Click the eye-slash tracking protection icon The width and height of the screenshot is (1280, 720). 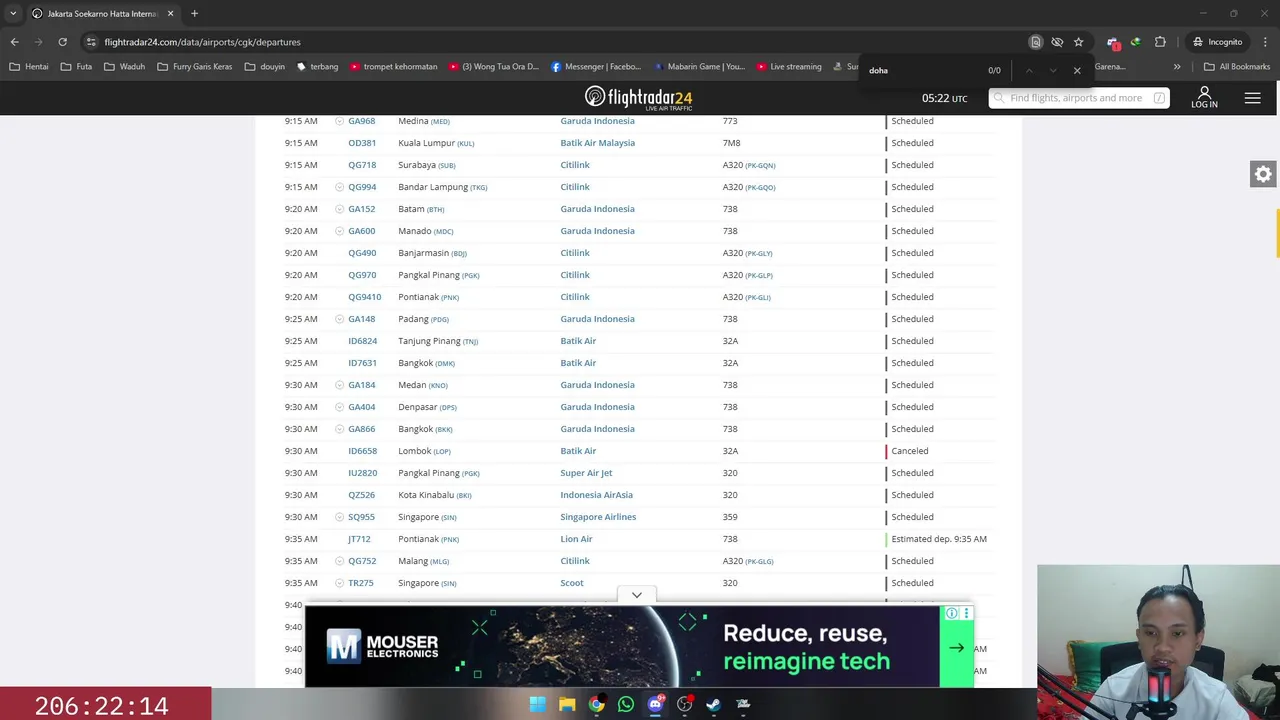click(1057, 42)
